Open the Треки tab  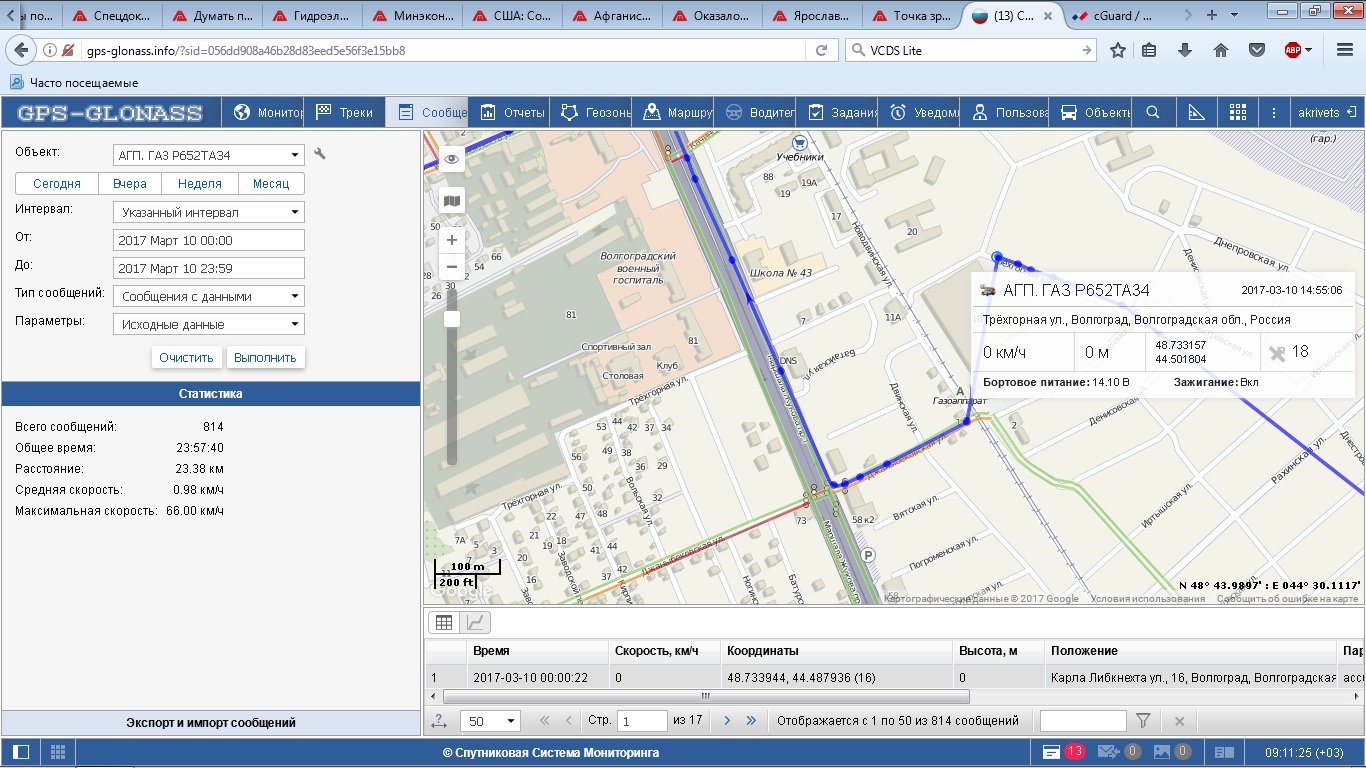[345, 112]
